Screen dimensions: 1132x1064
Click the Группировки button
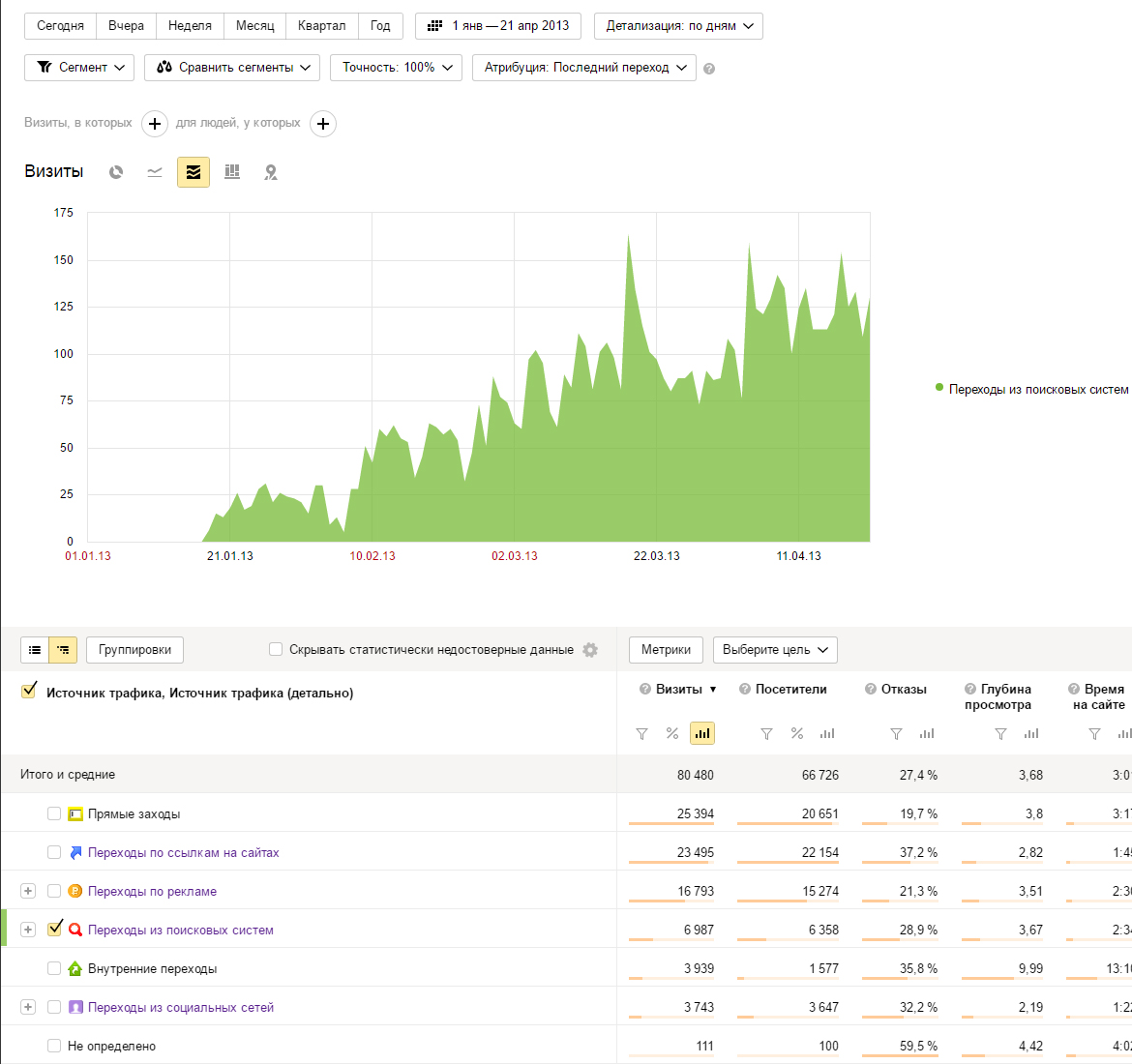(134, 650)
